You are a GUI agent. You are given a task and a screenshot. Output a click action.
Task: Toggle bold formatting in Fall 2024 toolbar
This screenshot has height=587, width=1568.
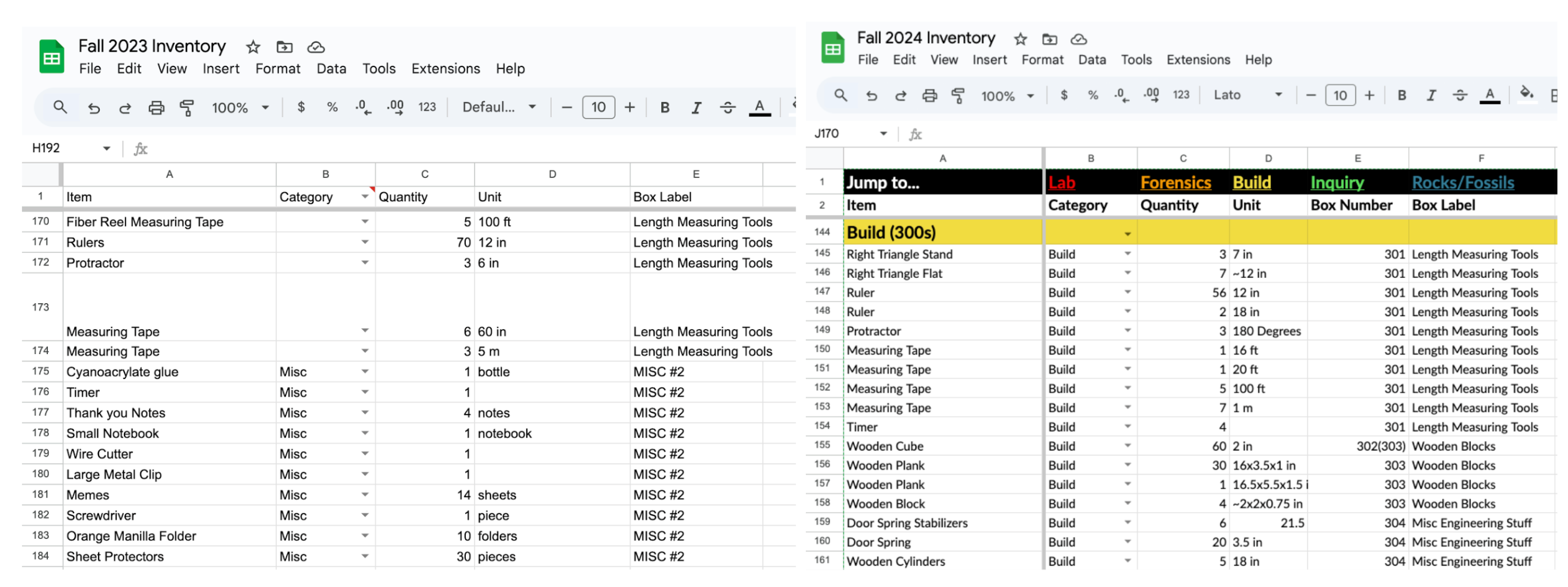pyautogui.click(x=1402, y=95)
